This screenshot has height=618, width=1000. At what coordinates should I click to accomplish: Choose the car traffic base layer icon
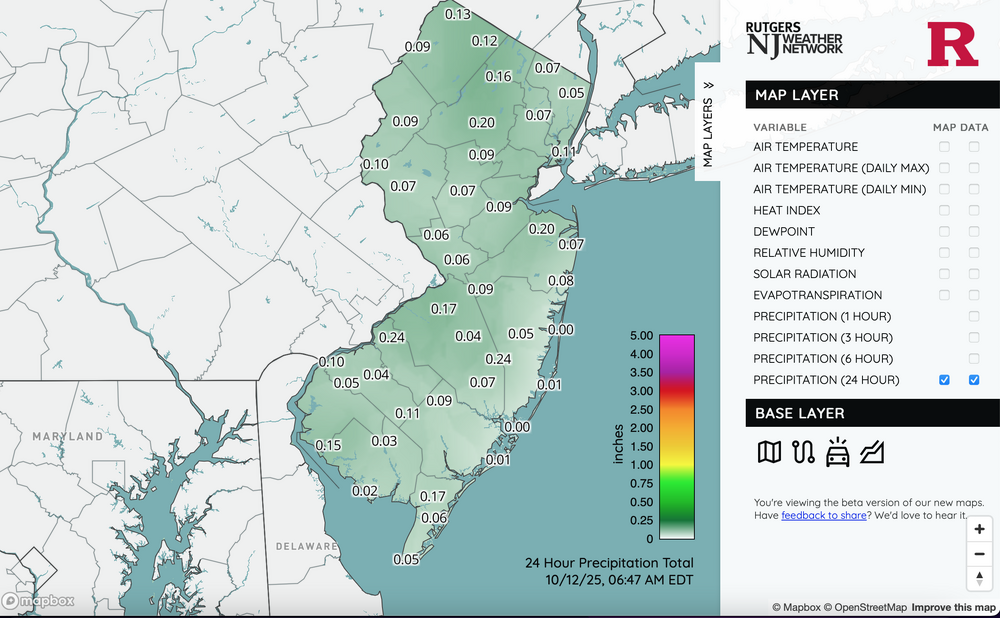pos(836,453)
